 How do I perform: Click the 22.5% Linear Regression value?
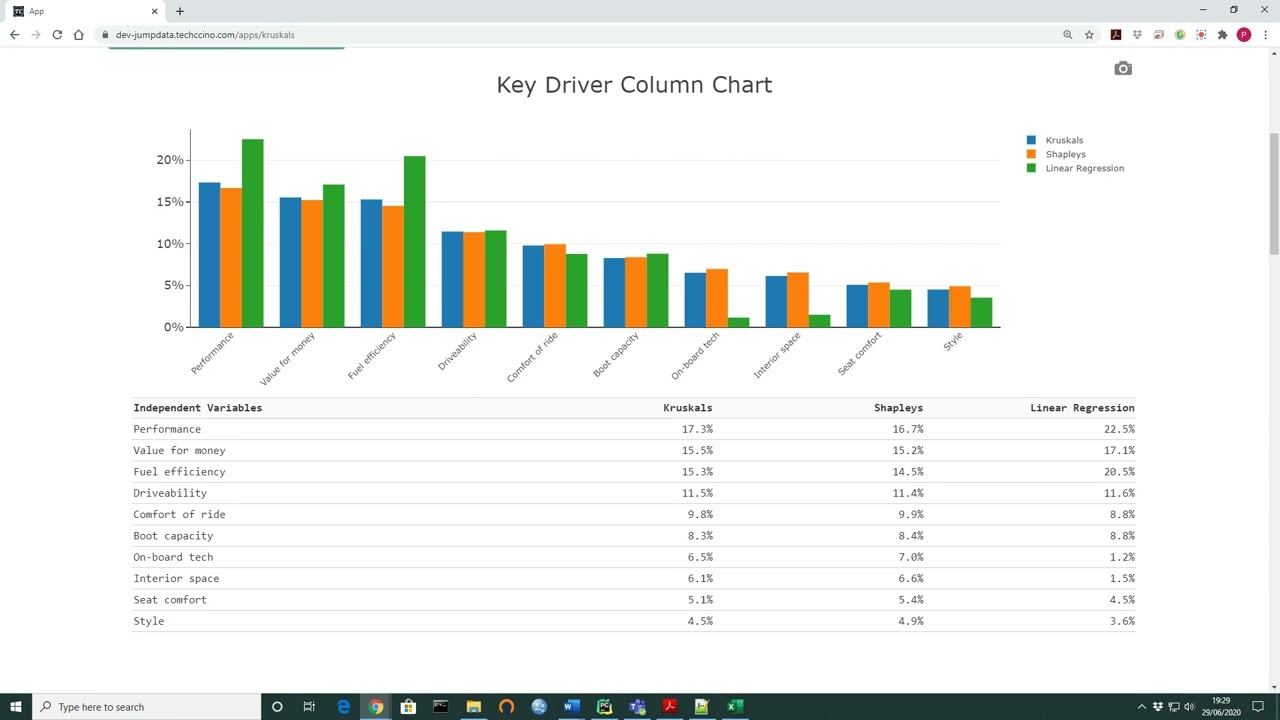coord(1120,429)
